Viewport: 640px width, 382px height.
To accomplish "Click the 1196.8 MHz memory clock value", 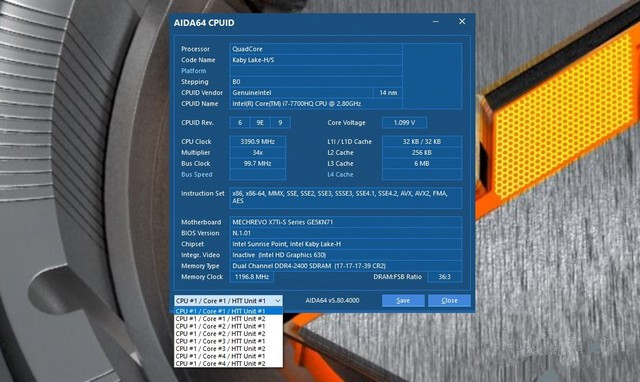I will (252, 277).
